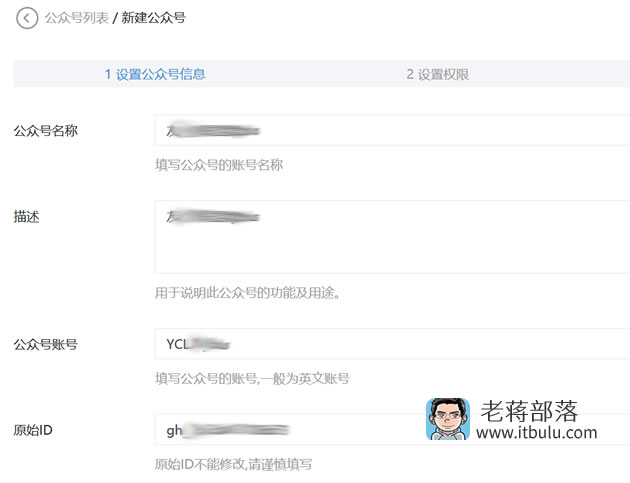Screen dimensions: 630x483
Task: Click the 原始ID input field
Action: (392, 430)
